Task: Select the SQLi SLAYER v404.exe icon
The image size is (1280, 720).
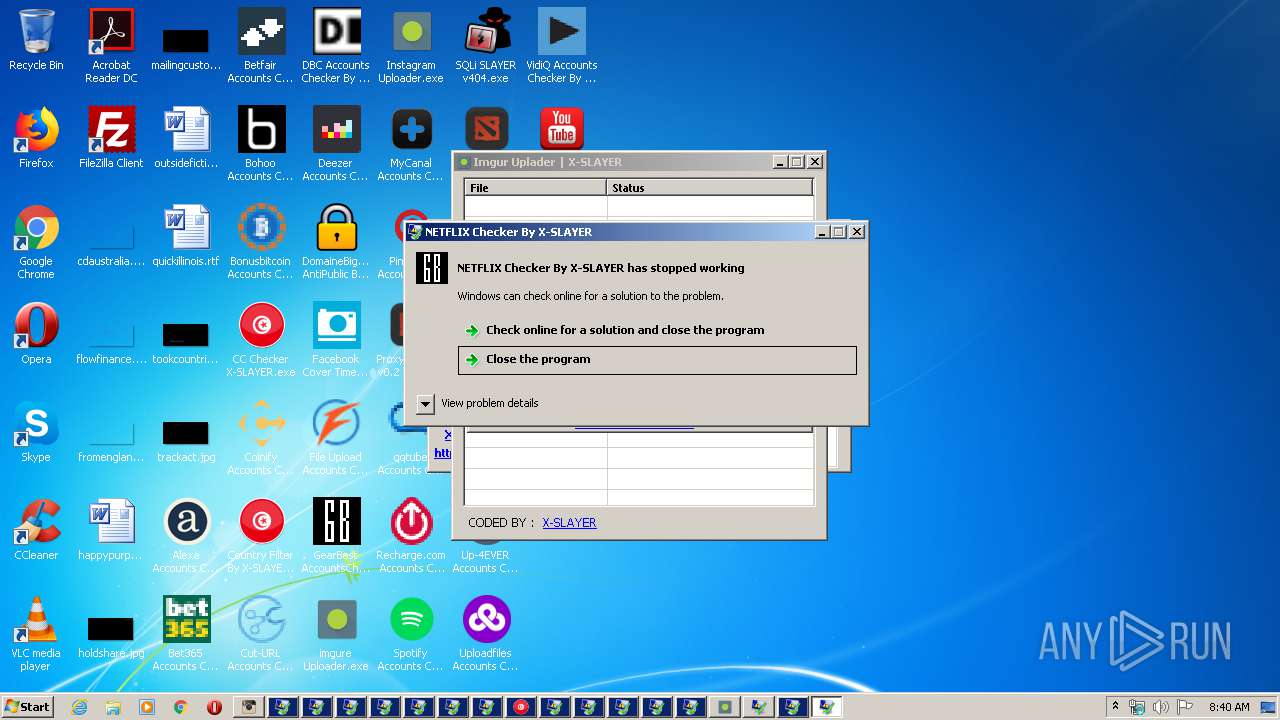Action: coord(486,45)
